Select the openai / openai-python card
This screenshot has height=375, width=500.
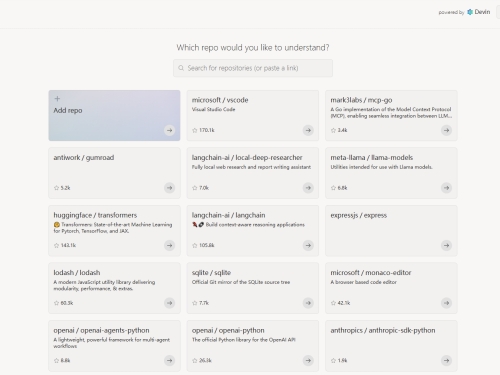(253, 346)
